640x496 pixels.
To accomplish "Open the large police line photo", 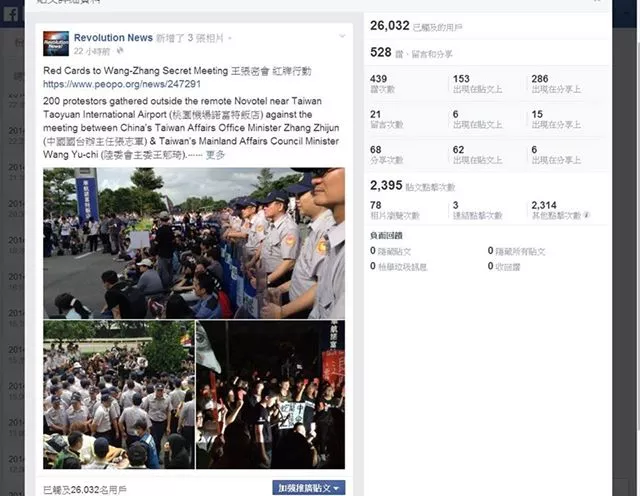I will pos(194,243).
